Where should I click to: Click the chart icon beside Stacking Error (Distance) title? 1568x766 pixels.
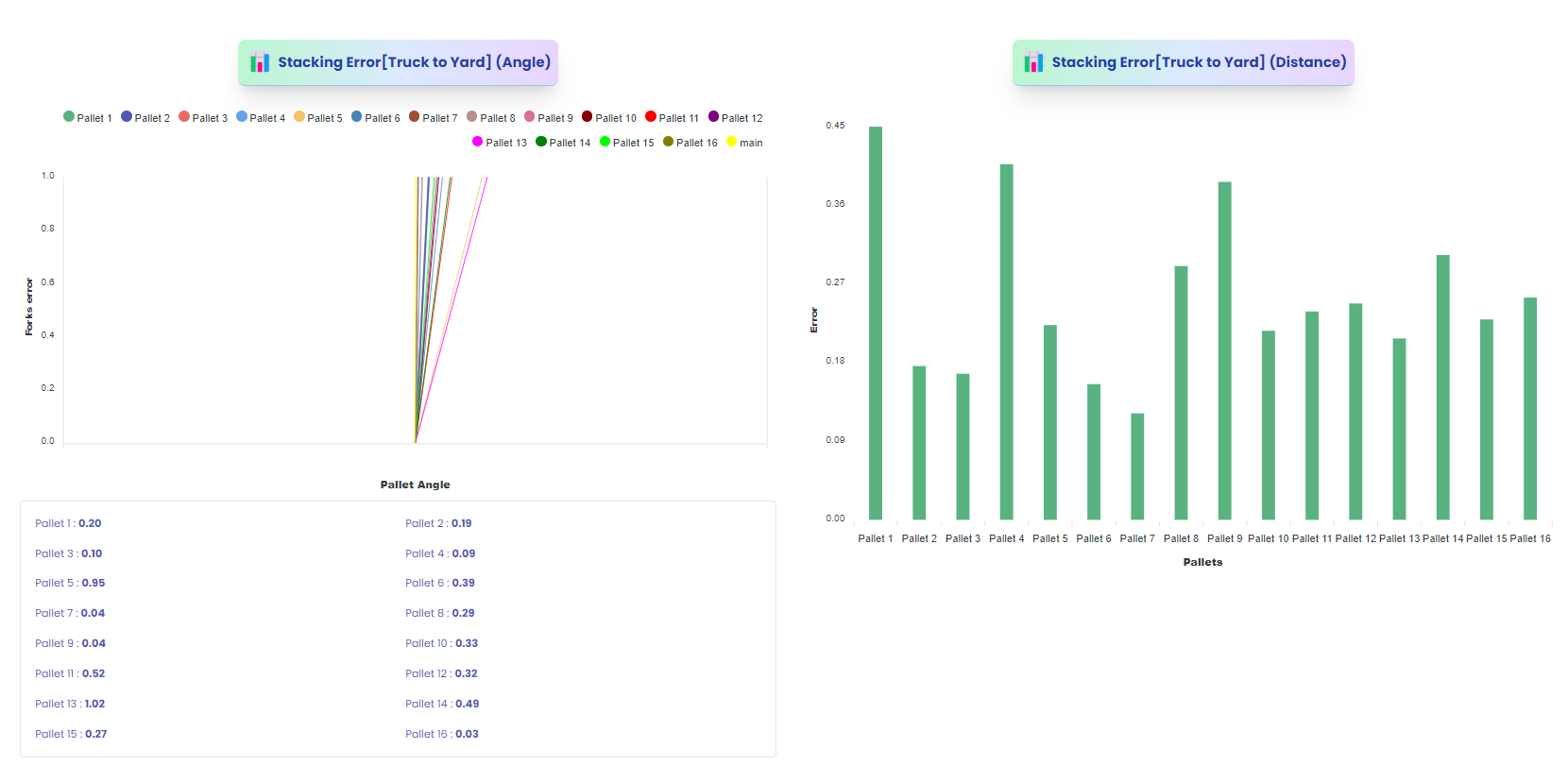(x=1034, y=62)
